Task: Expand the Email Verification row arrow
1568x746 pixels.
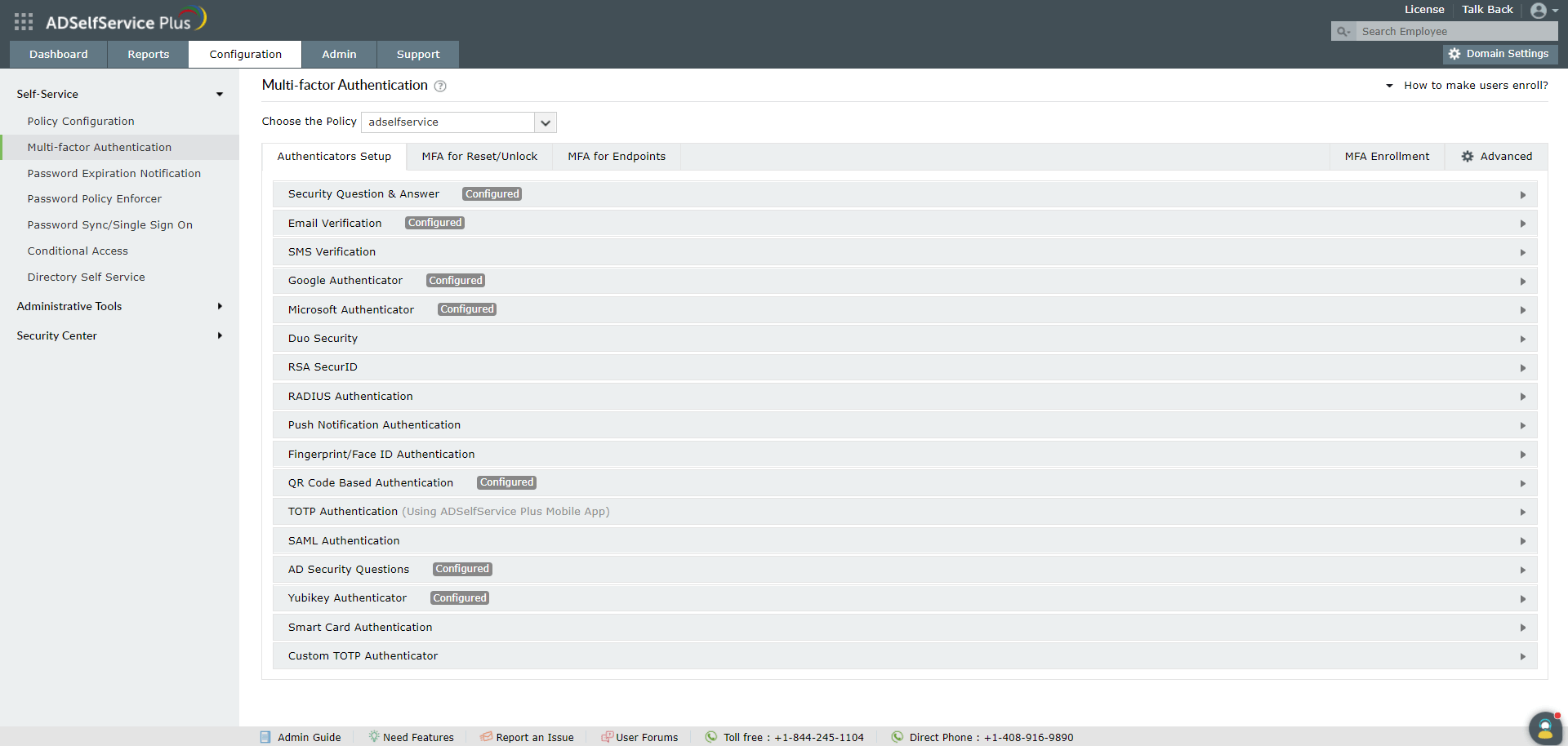Action: coord(1523,224)
